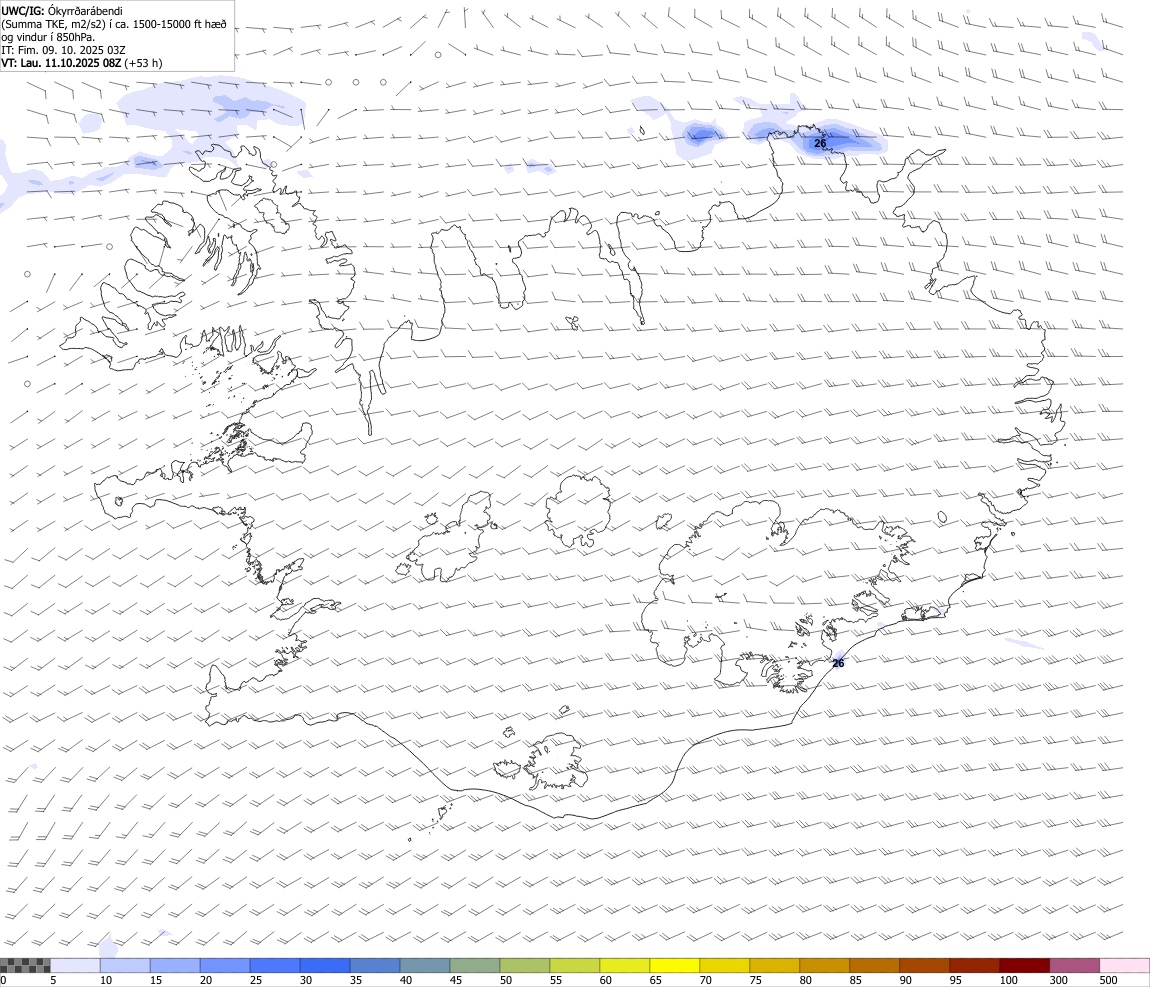
Task: Click the '26' value on the northeastern dark-blue patch
Action: 820,143
